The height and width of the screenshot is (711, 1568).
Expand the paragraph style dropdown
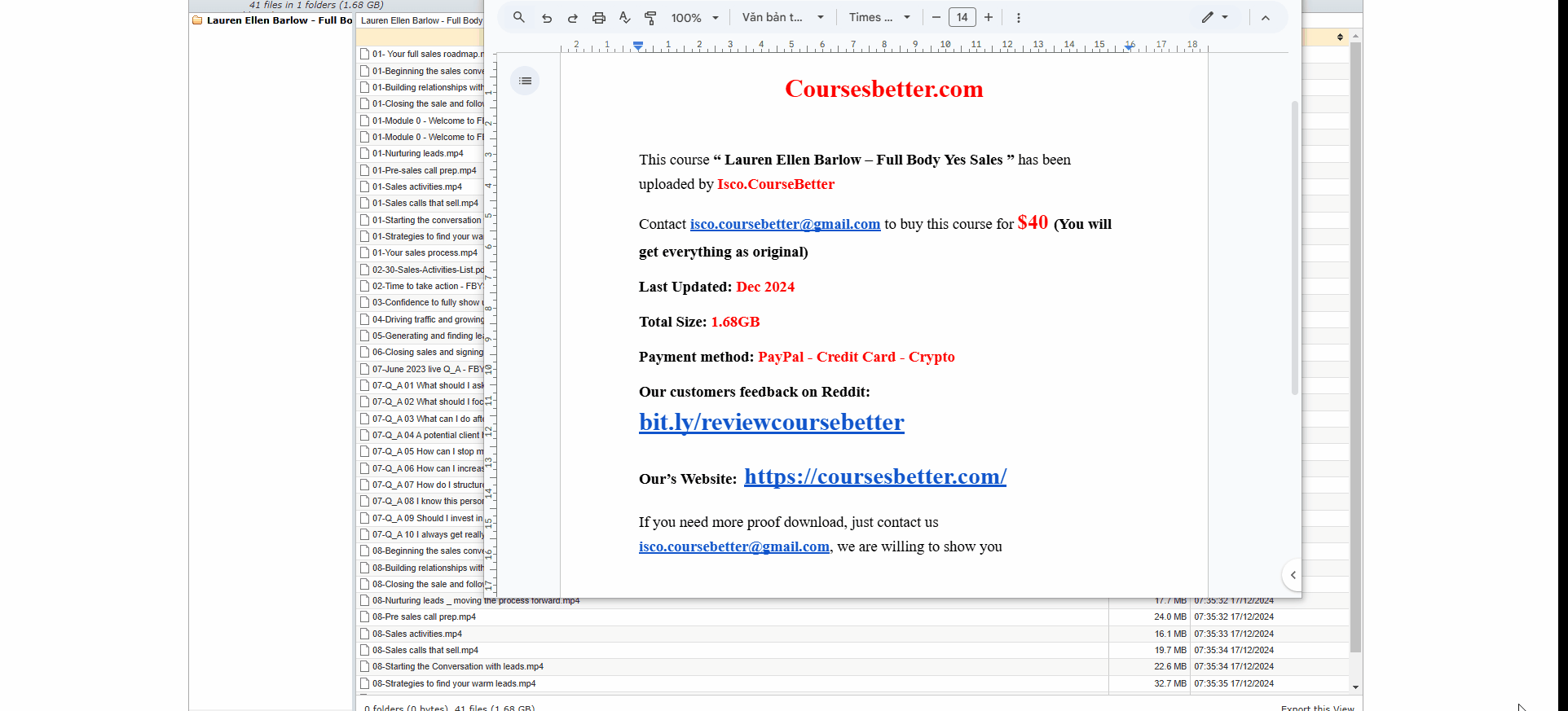782,18
